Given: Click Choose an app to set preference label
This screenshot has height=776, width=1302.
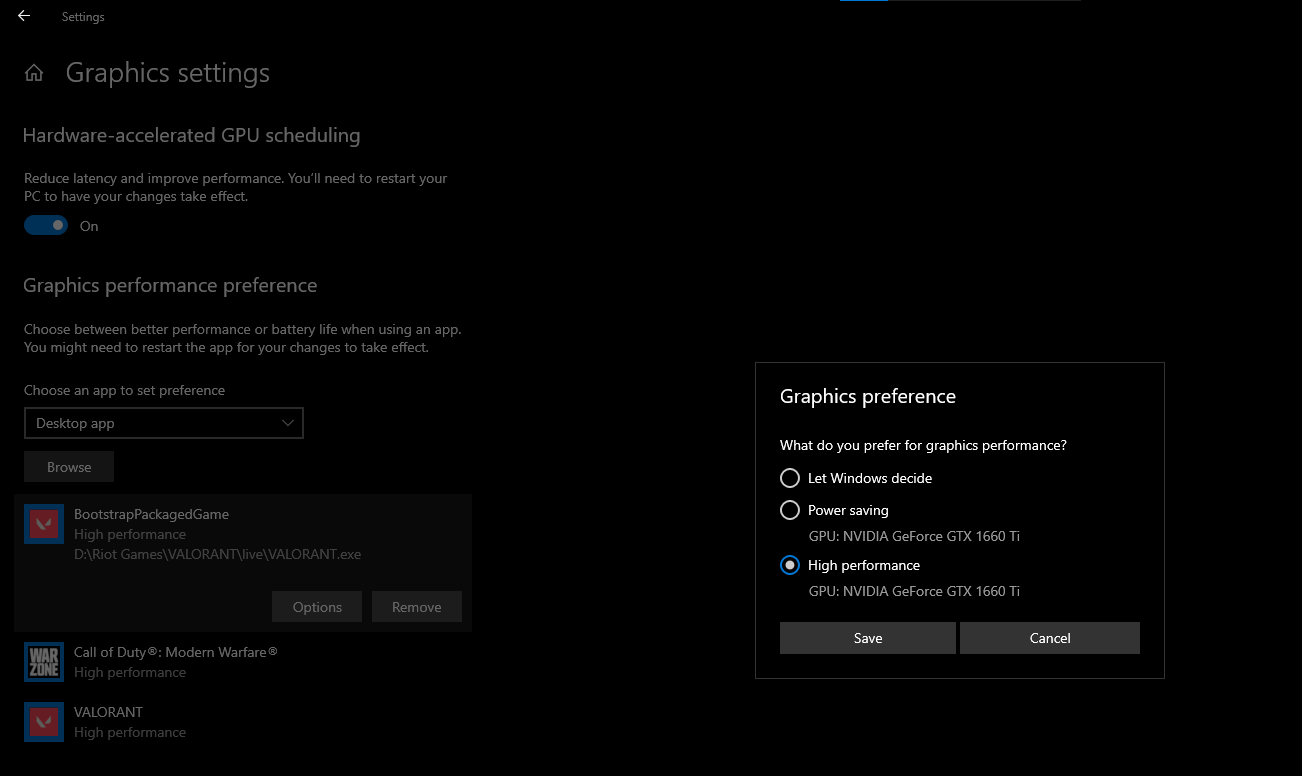Looking at the screenshot, I should pyautogui.click(x=124, y=390).
